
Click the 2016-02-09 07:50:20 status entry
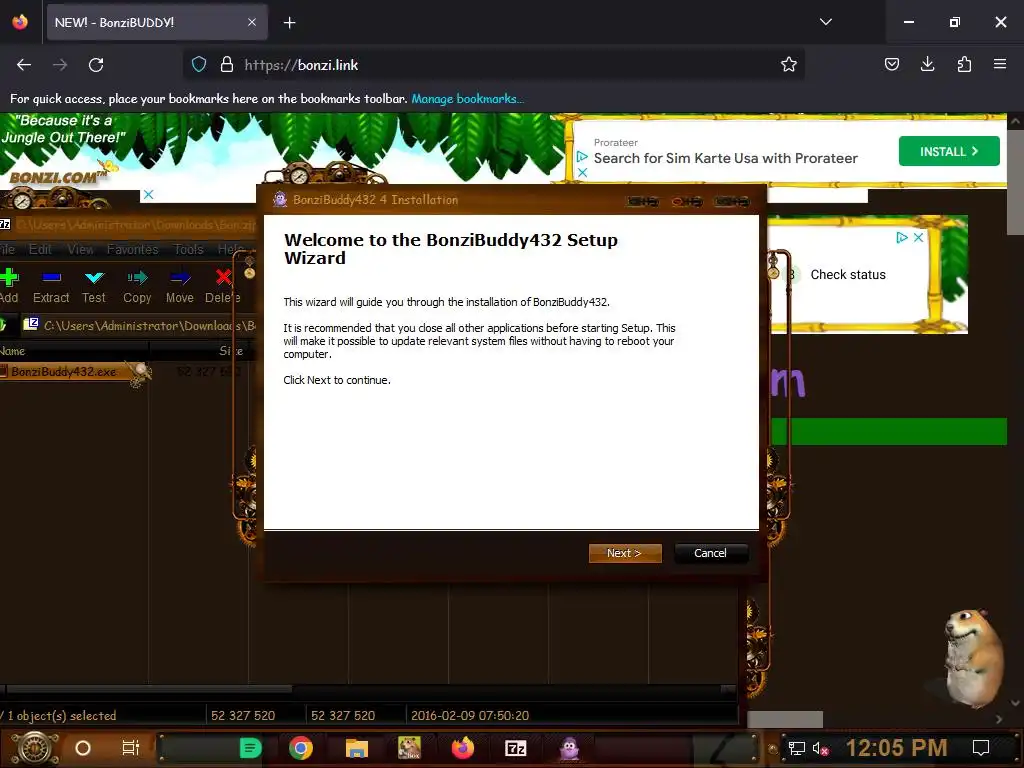coord(470,716)
